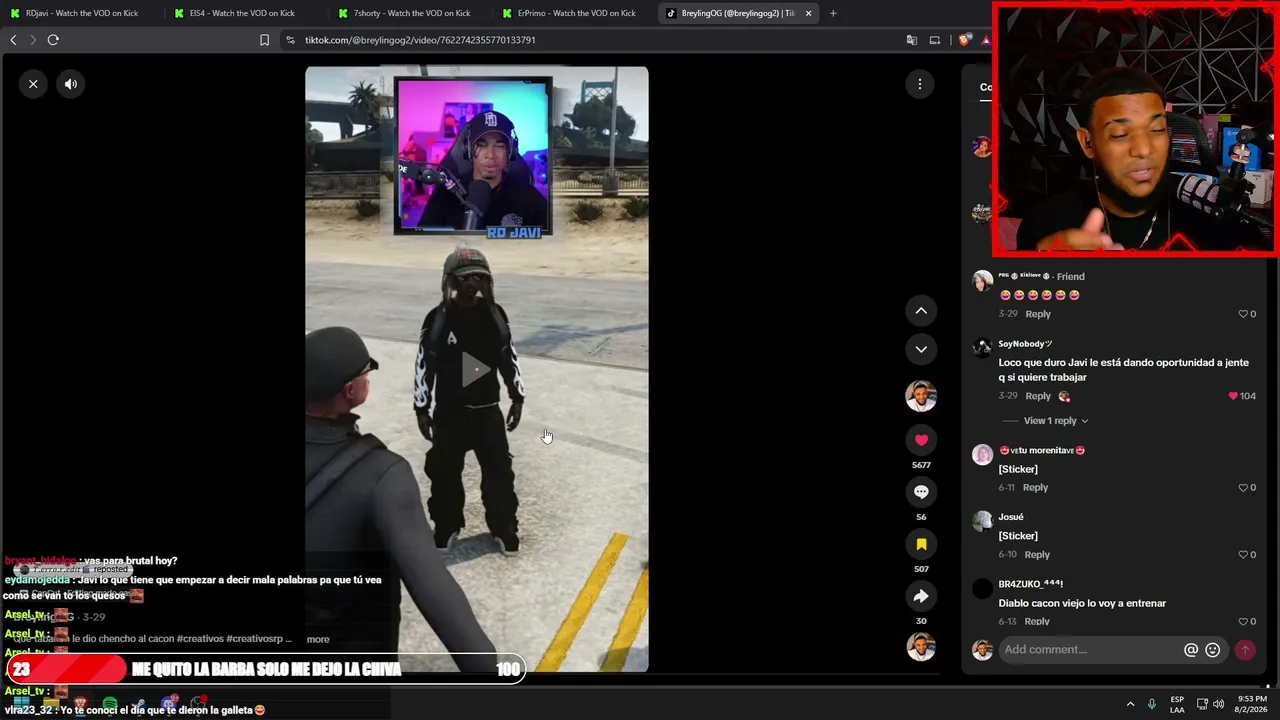Image resolution: width=1280 pixels, height=720 pixels.
Task: Change the ESP LAA keyboard language
Action: [x=1177, y=704]
